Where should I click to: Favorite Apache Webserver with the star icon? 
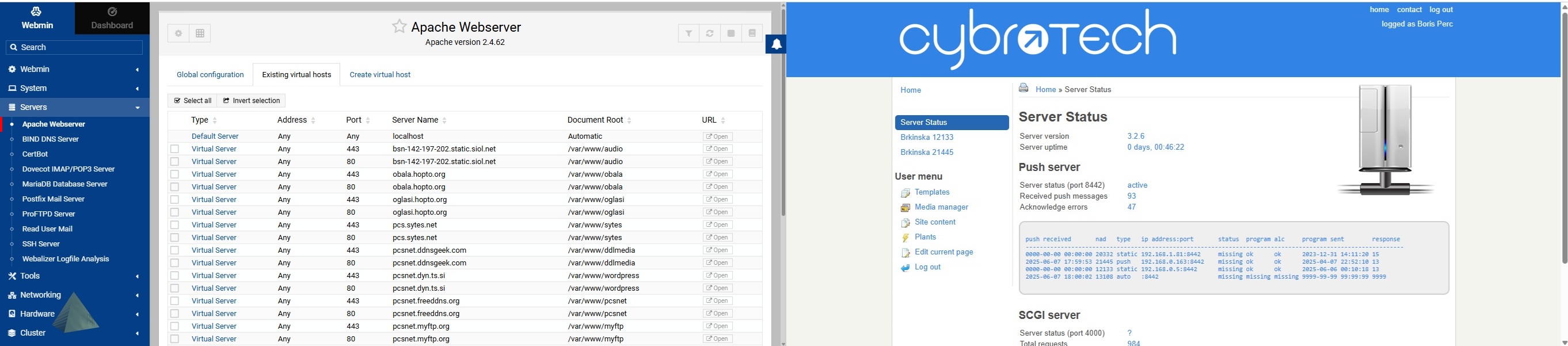click(399, 26)
